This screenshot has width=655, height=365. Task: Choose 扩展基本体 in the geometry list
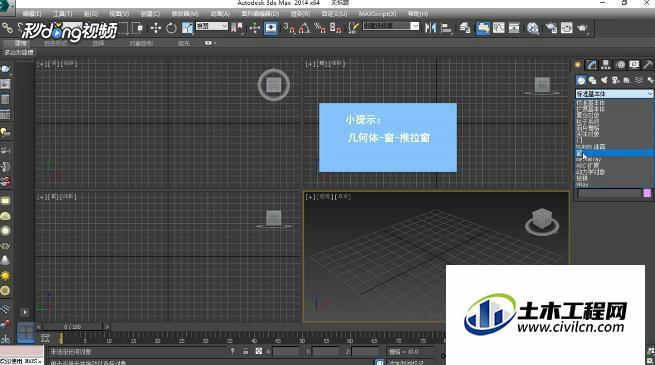pos(614,109)
